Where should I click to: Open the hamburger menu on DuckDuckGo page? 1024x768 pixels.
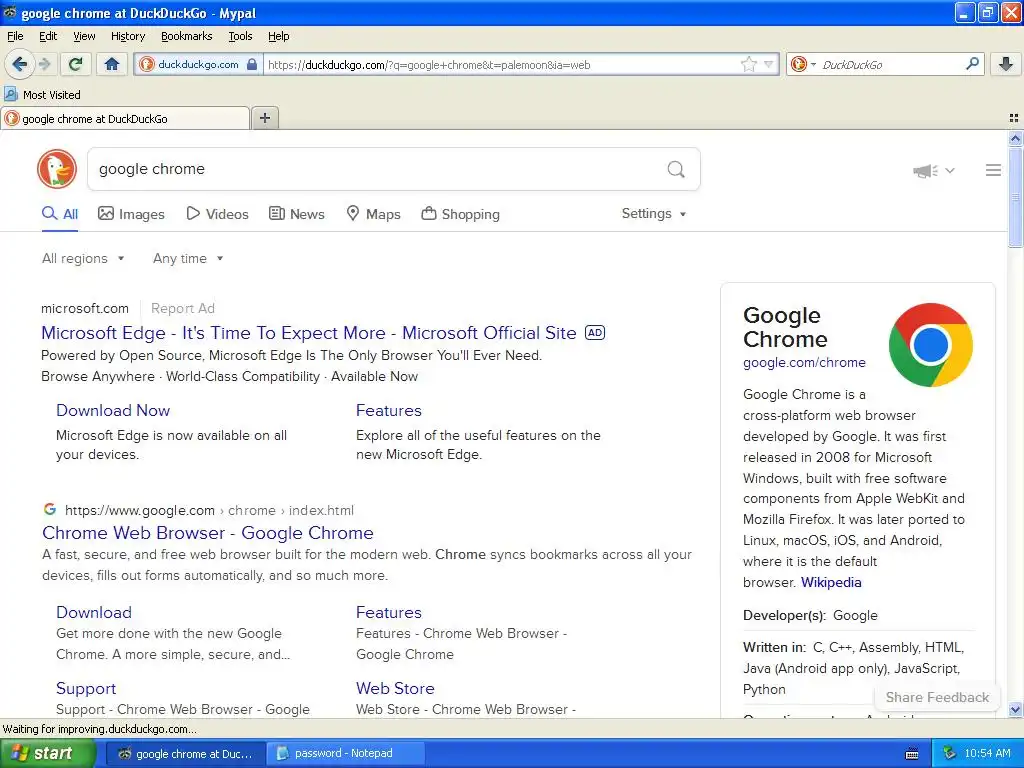[x=993, y=170]
